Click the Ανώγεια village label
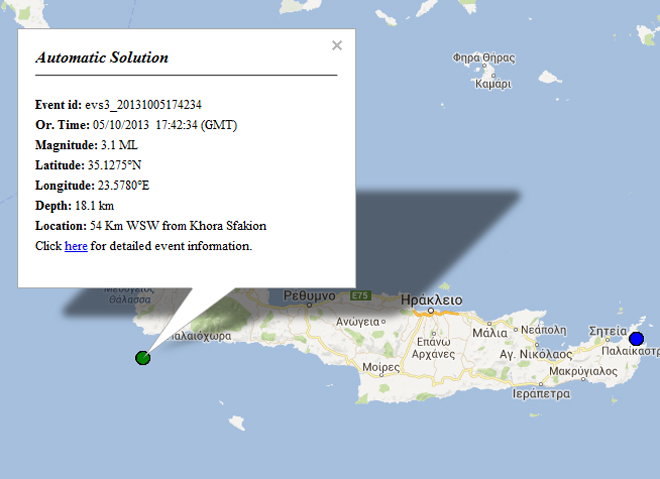Viewport: 660px width, 479px height. [x=361, y=322]
